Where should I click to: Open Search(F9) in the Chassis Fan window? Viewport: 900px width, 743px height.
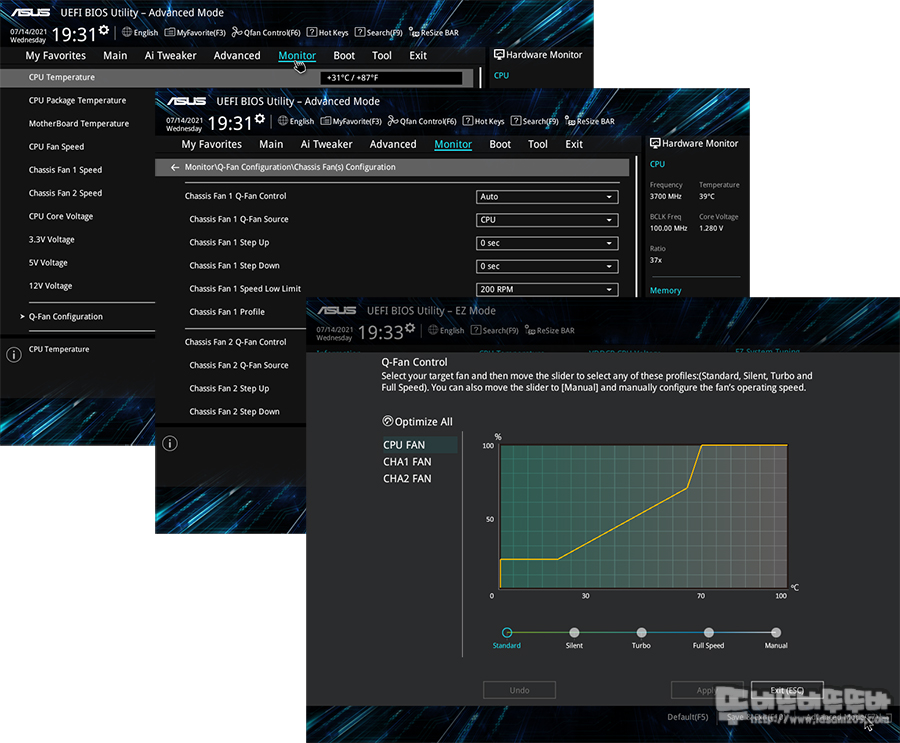tap(535, 121)
